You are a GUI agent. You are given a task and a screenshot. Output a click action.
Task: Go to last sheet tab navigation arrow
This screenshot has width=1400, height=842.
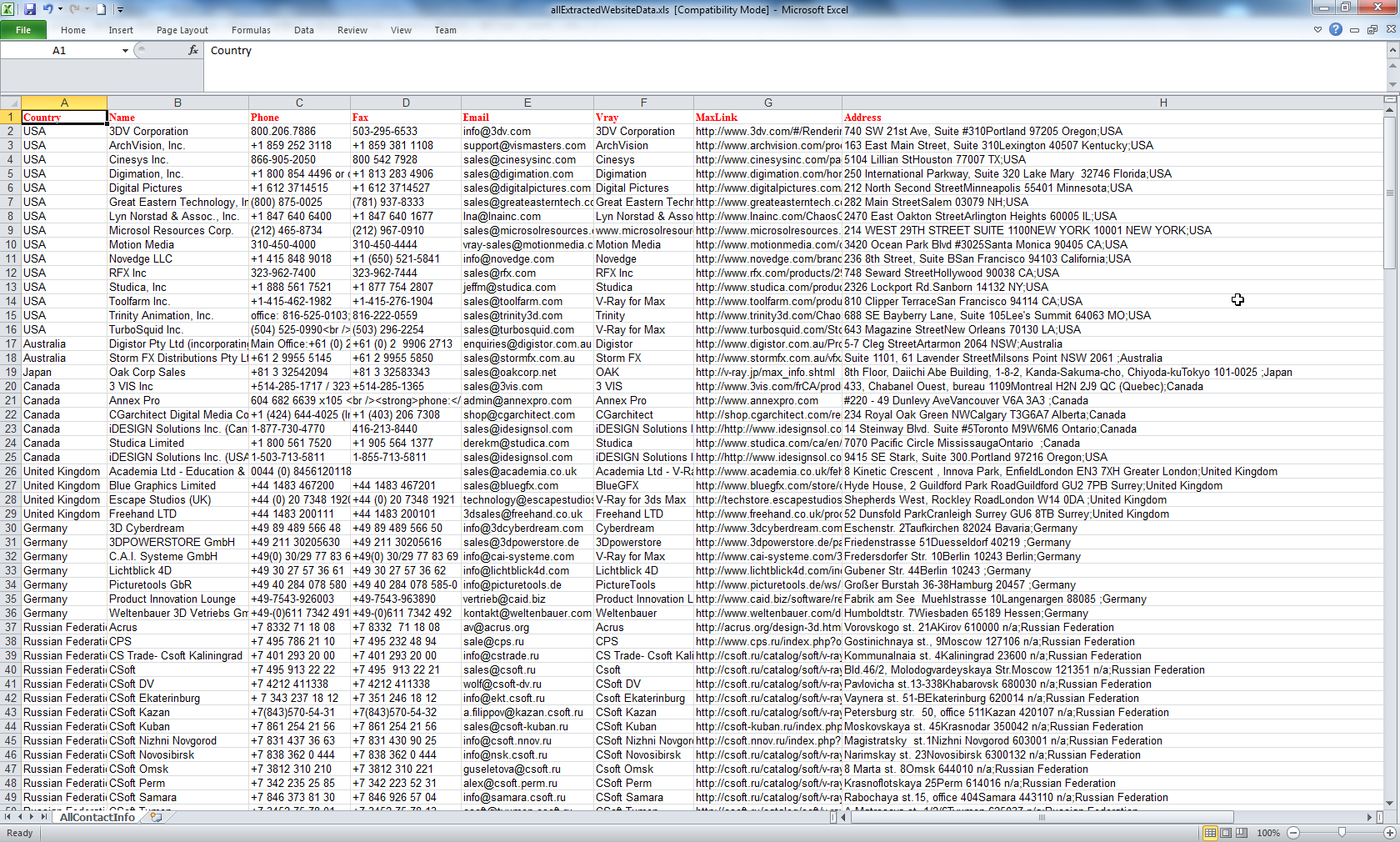(44, 817)
